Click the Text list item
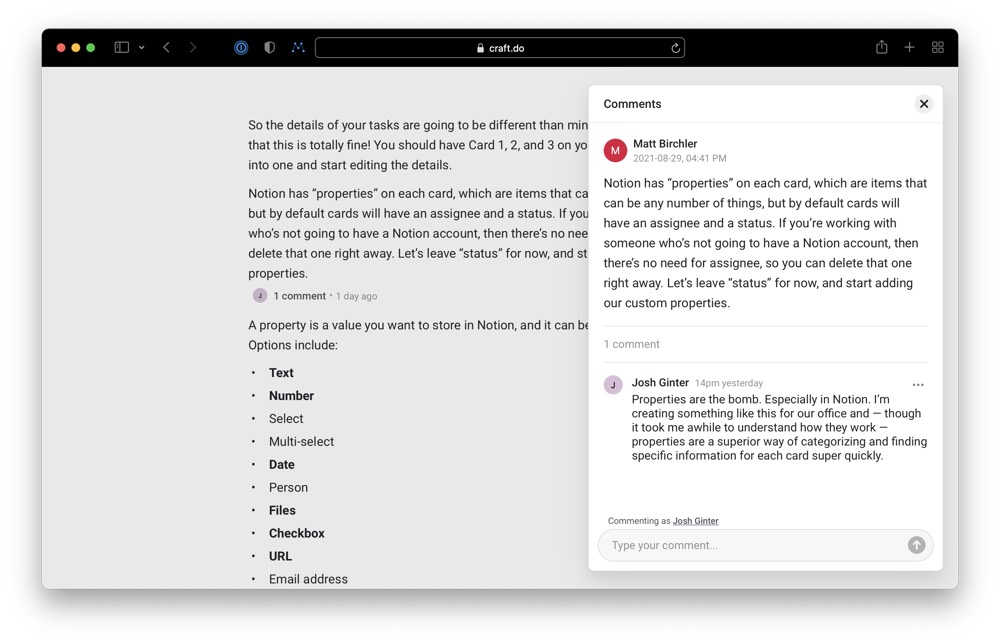This screenshot has height=644, width=1000. (x=281, y=373)
